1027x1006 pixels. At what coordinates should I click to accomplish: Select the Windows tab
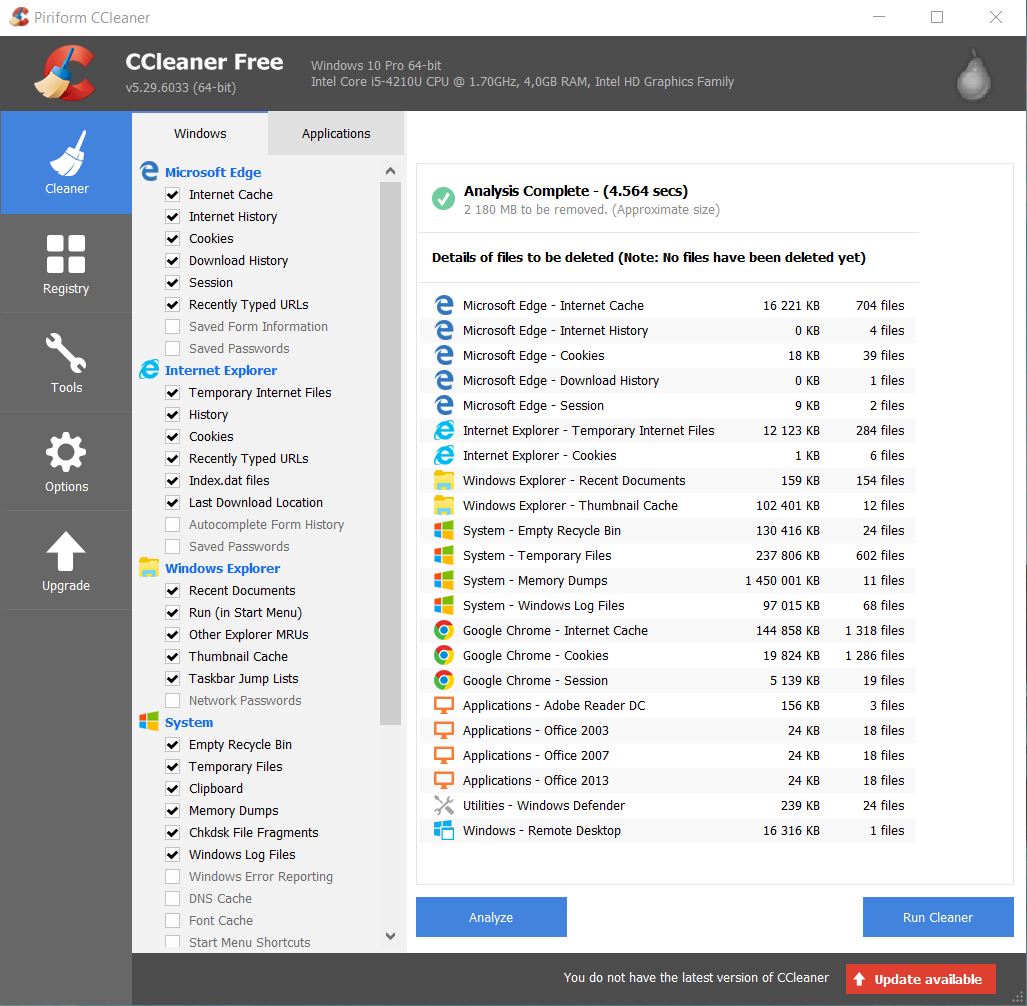click(200, 134)
